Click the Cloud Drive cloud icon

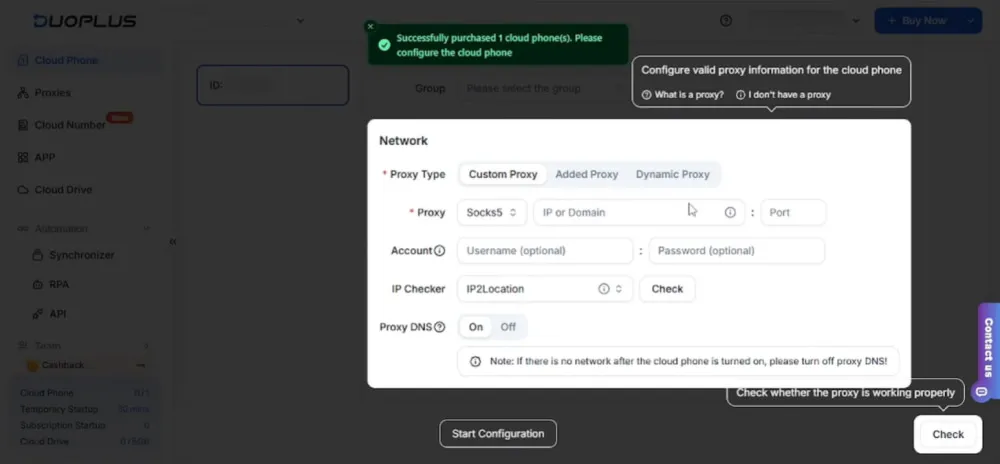click(23, 190)
